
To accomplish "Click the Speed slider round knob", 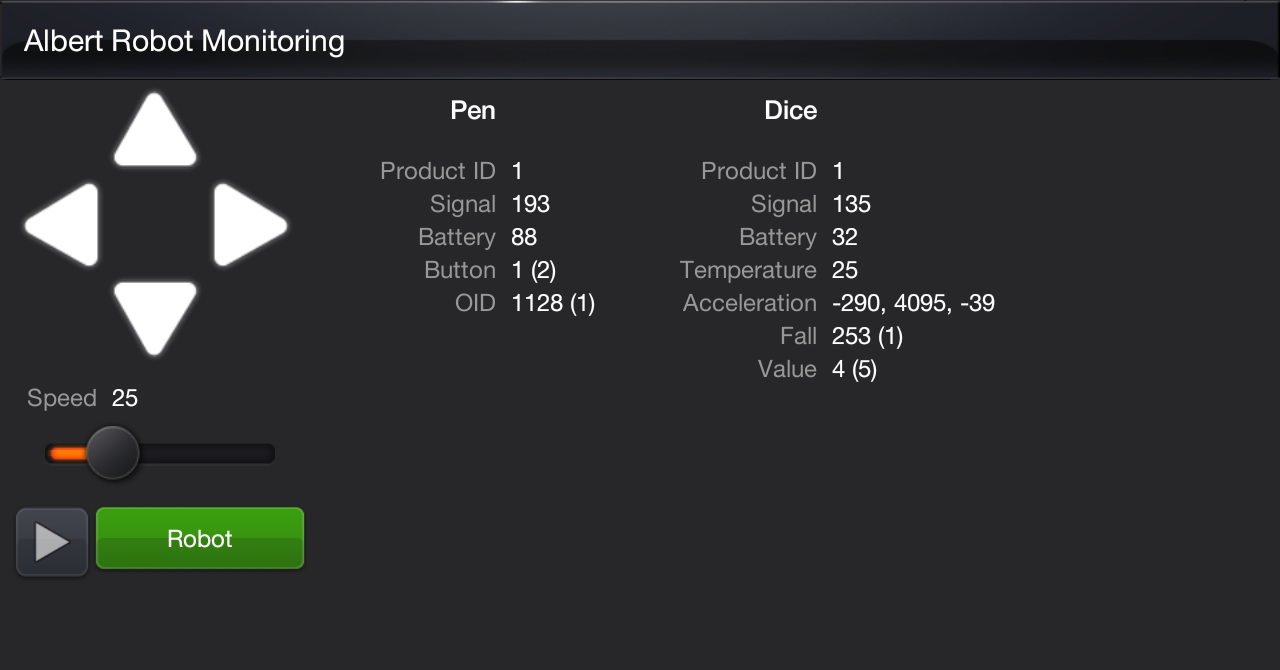I will point(112,453).
